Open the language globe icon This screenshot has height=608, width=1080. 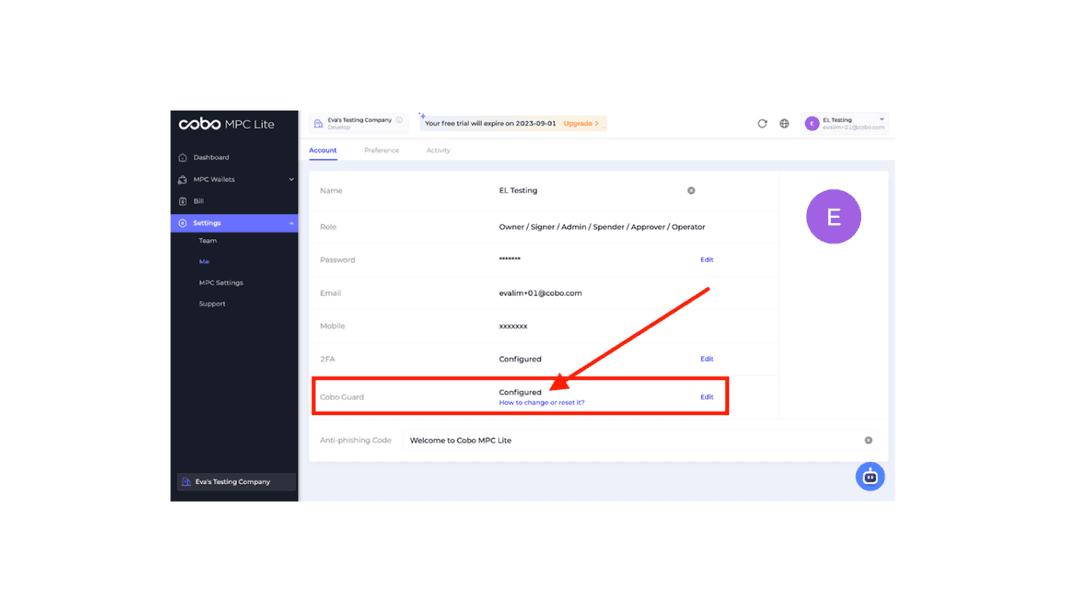click(784, 124)
